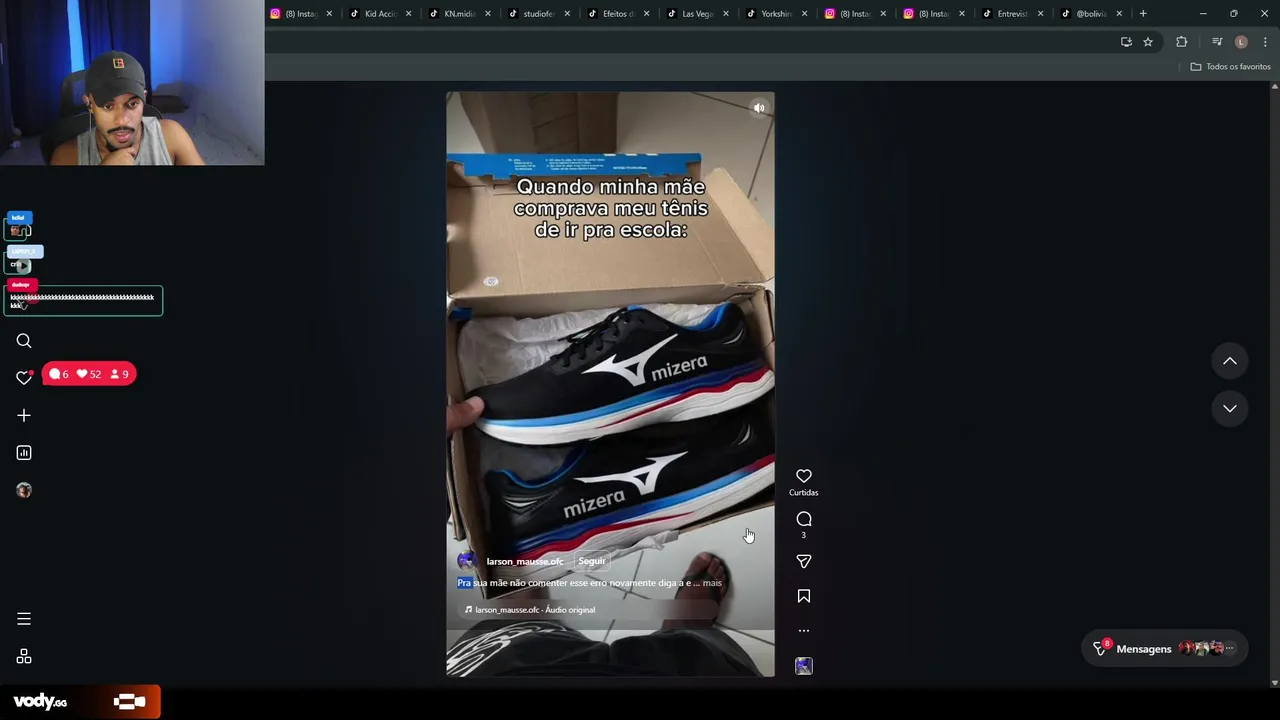The height and width of the screenshot is (720, 1280).
Task: Open the media controls toolbar icon
Action: (x=1217, y=42)
